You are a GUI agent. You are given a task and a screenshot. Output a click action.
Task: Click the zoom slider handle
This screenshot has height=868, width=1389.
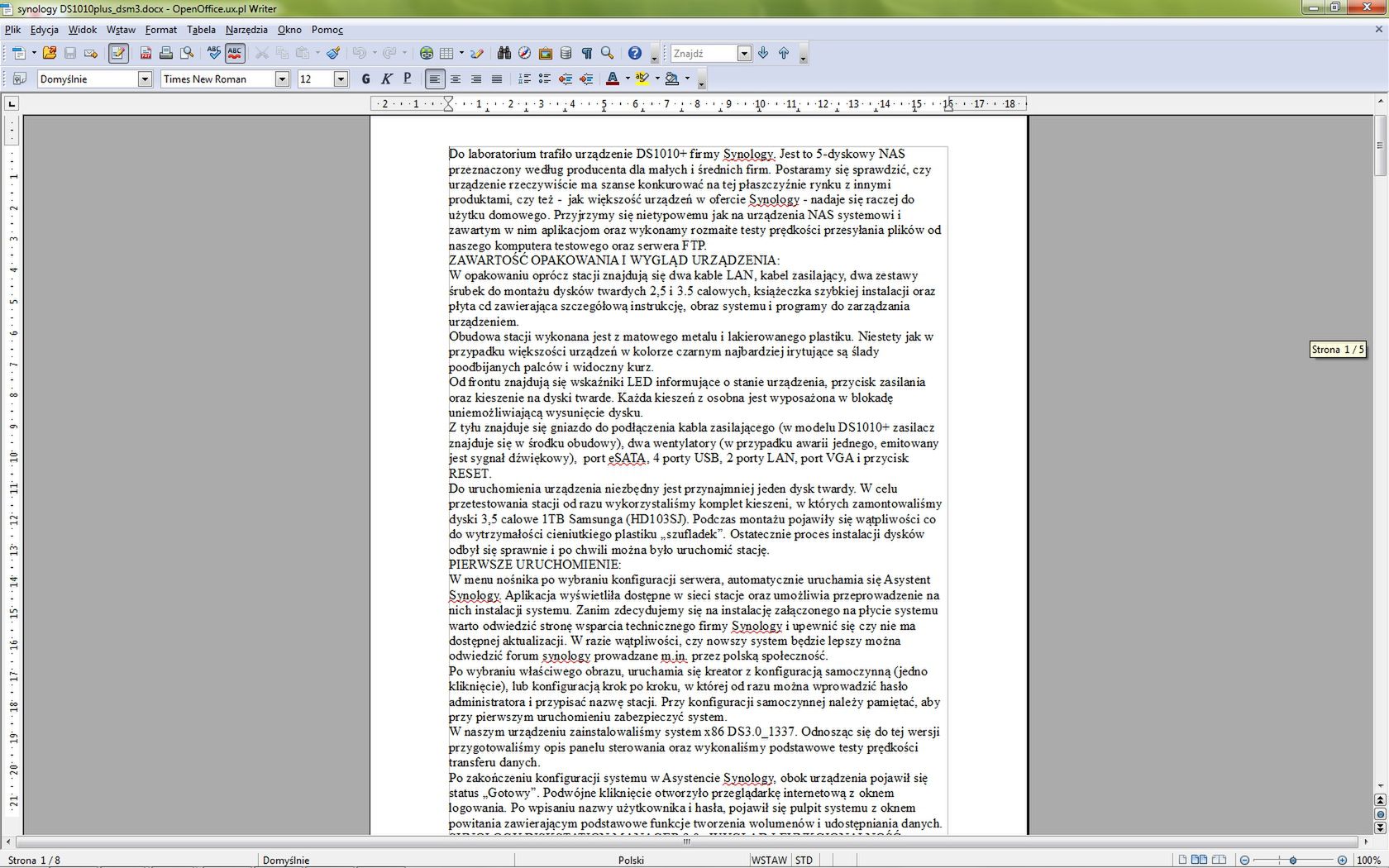pos(1293,861)
